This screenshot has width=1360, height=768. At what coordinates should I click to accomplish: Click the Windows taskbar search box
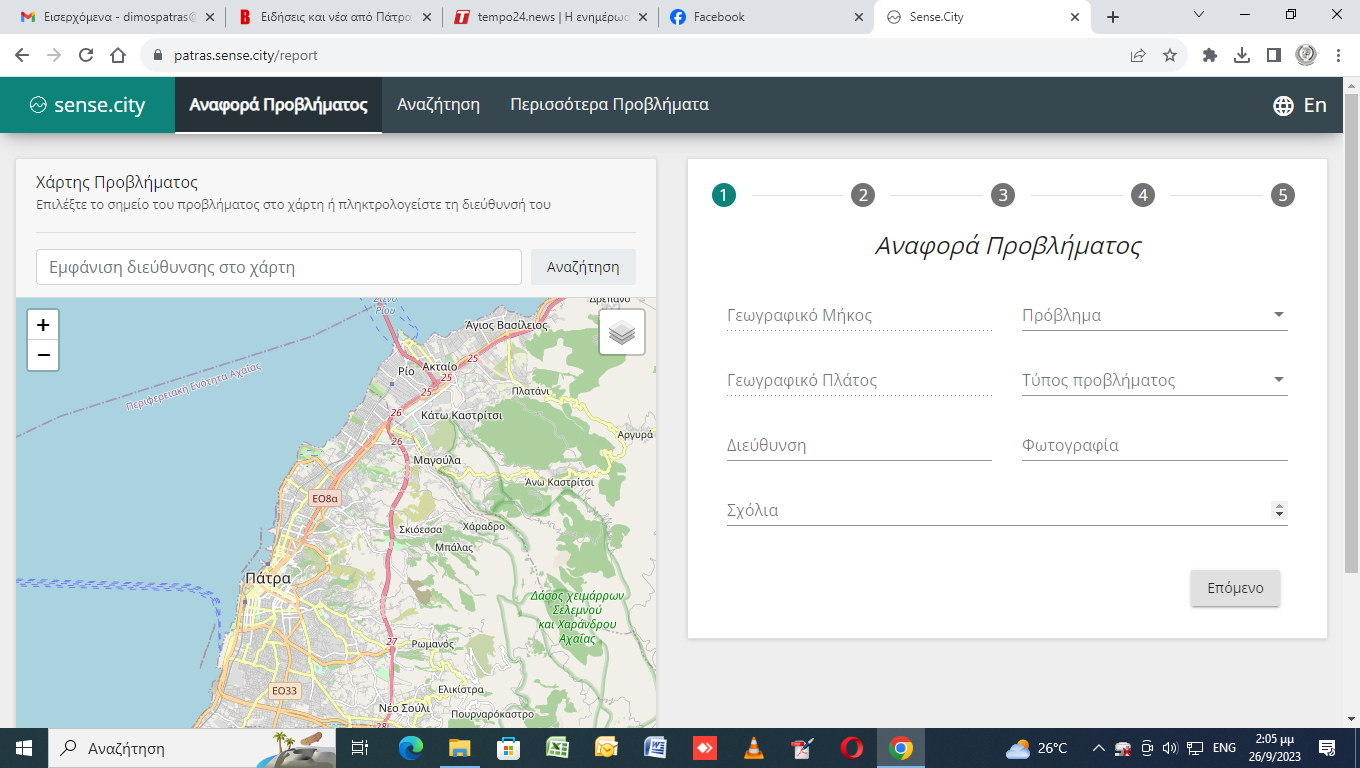(x=192, y=748)
